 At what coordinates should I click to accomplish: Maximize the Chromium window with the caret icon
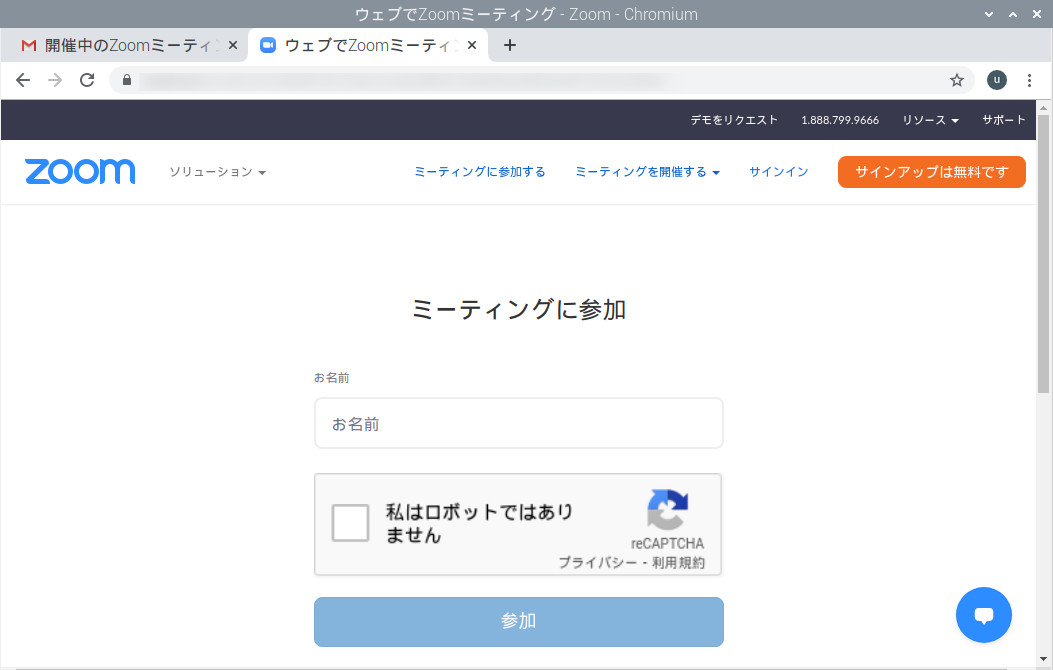1013,14
